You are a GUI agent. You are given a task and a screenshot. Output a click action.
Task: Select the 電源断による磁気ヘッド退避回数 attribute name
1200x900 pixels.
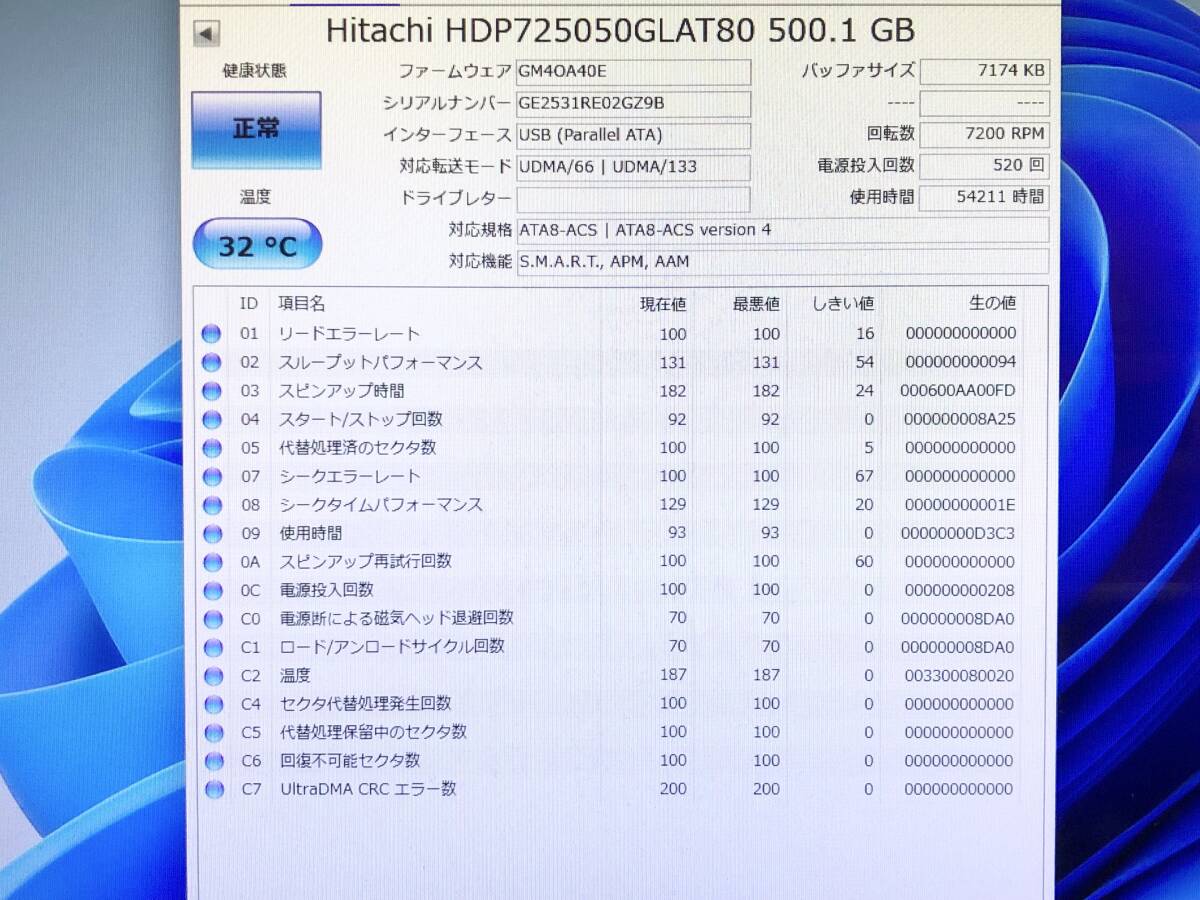(x=396, y=619)
